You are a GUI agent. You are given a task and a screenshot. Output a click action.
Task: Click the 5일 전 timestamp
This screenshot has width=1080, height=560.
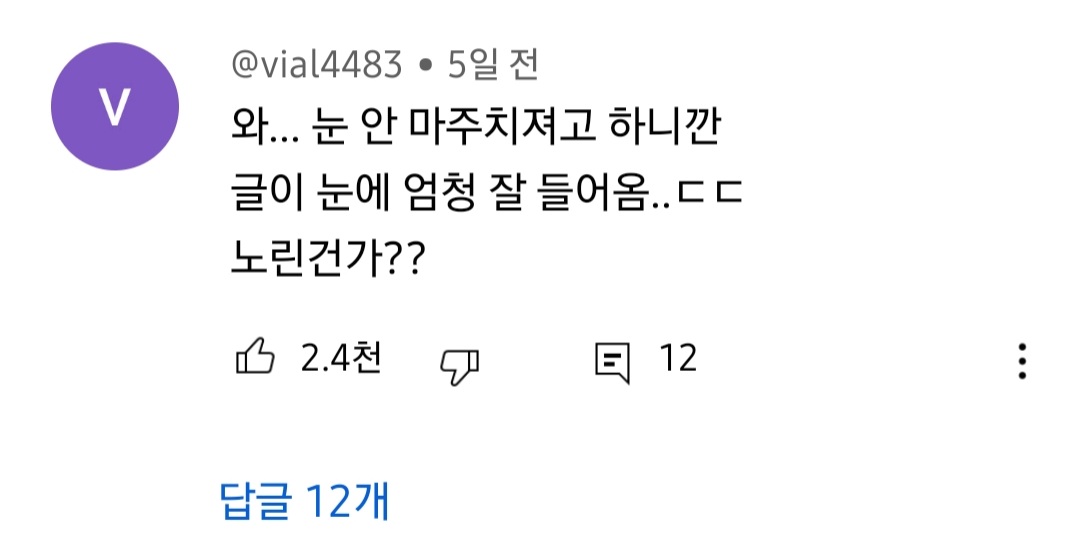[494, 66]
